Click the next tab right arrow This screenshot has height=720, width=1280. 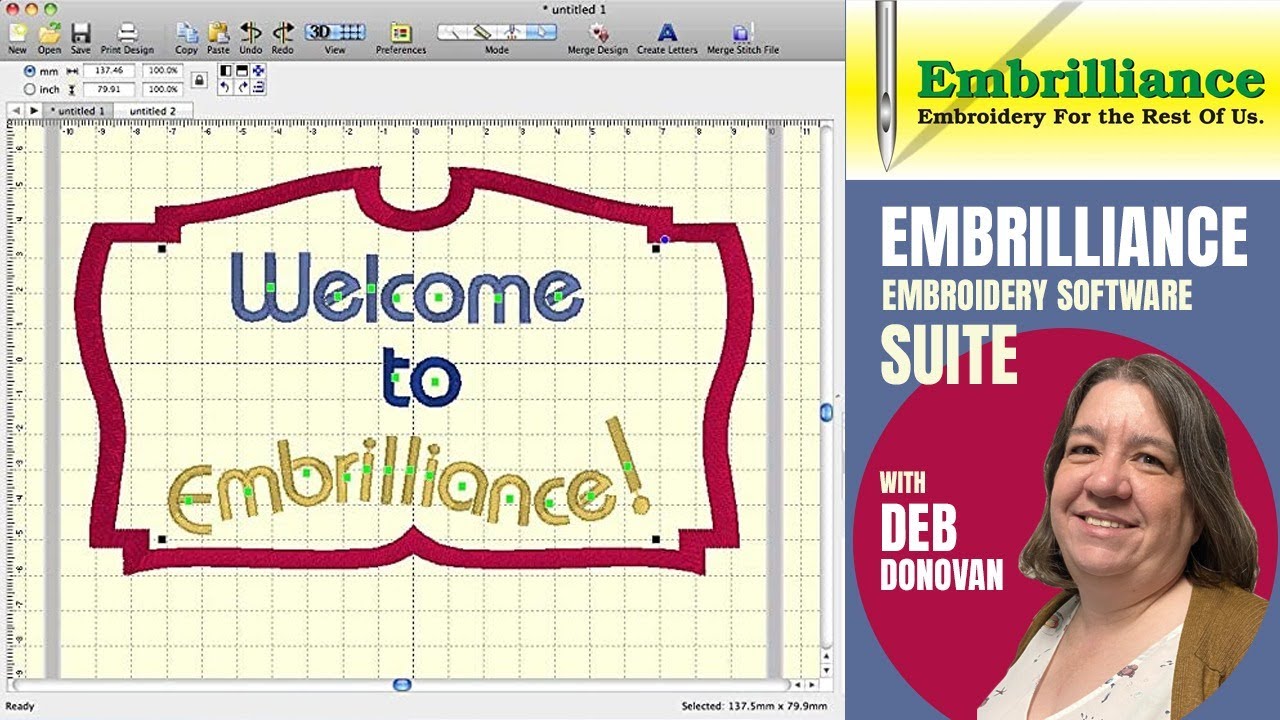tap(34, 110)
